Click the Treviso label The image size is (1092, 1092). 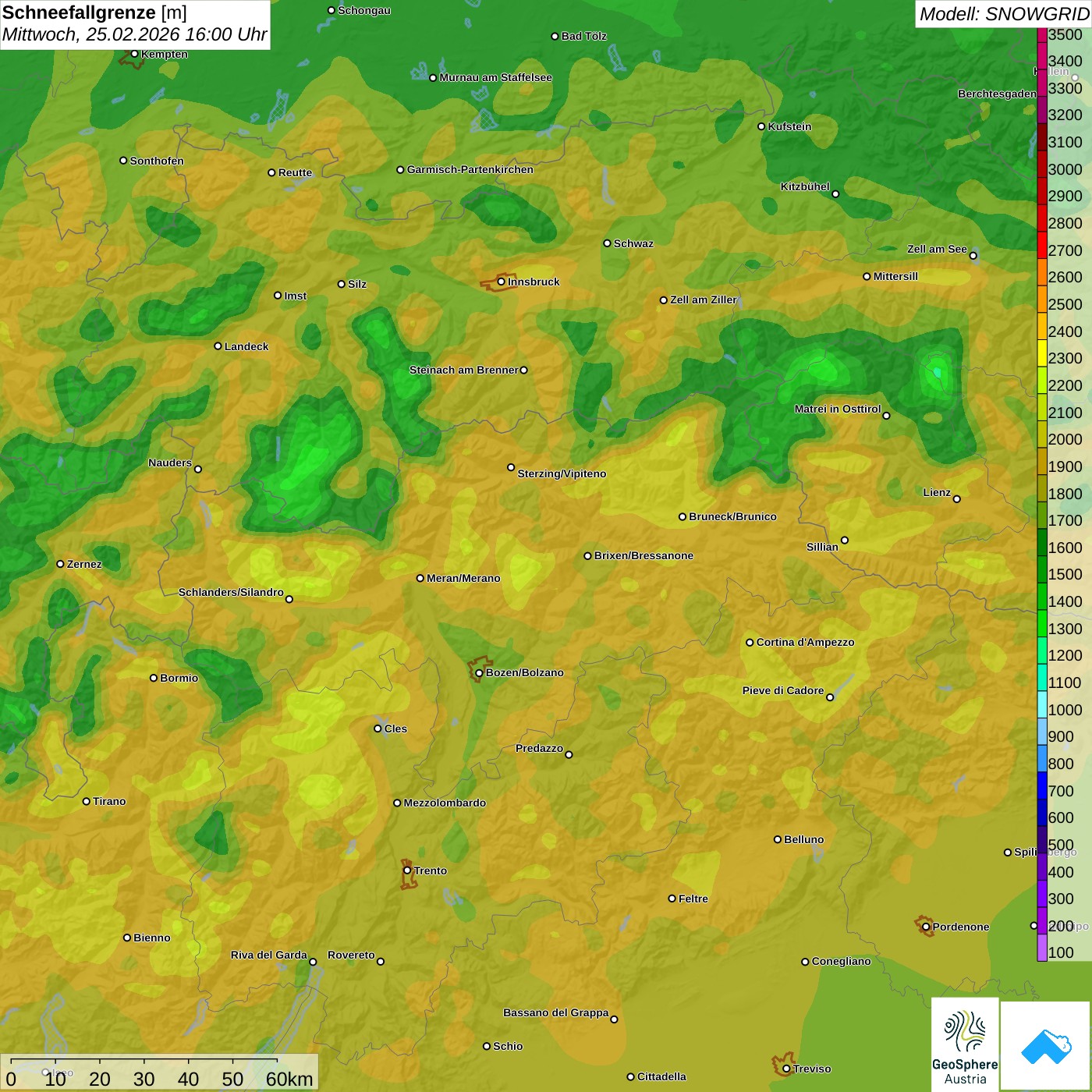812,1069
